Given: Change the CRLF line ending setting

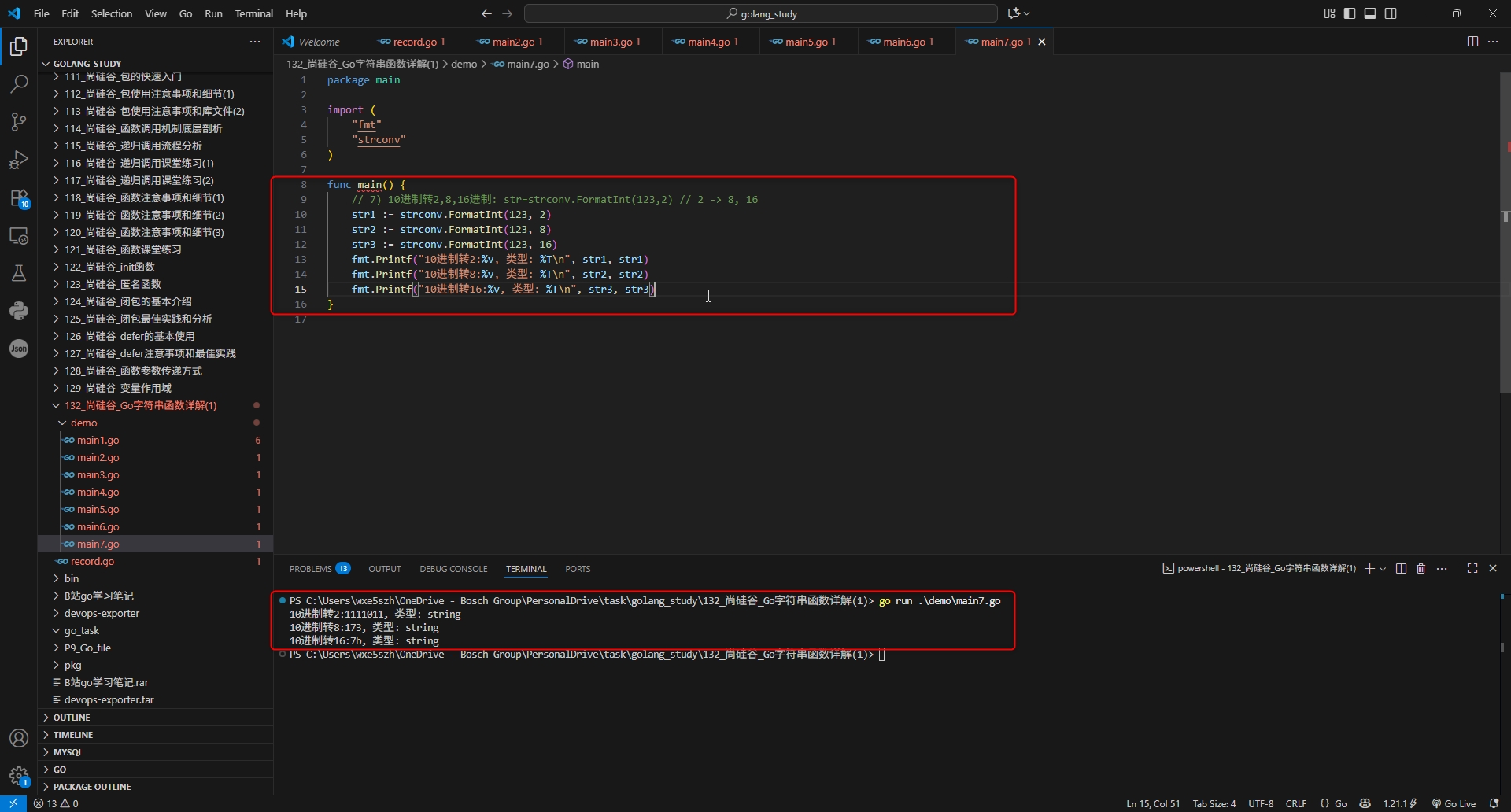Looking at the screenshot, I should (1295, 803).
